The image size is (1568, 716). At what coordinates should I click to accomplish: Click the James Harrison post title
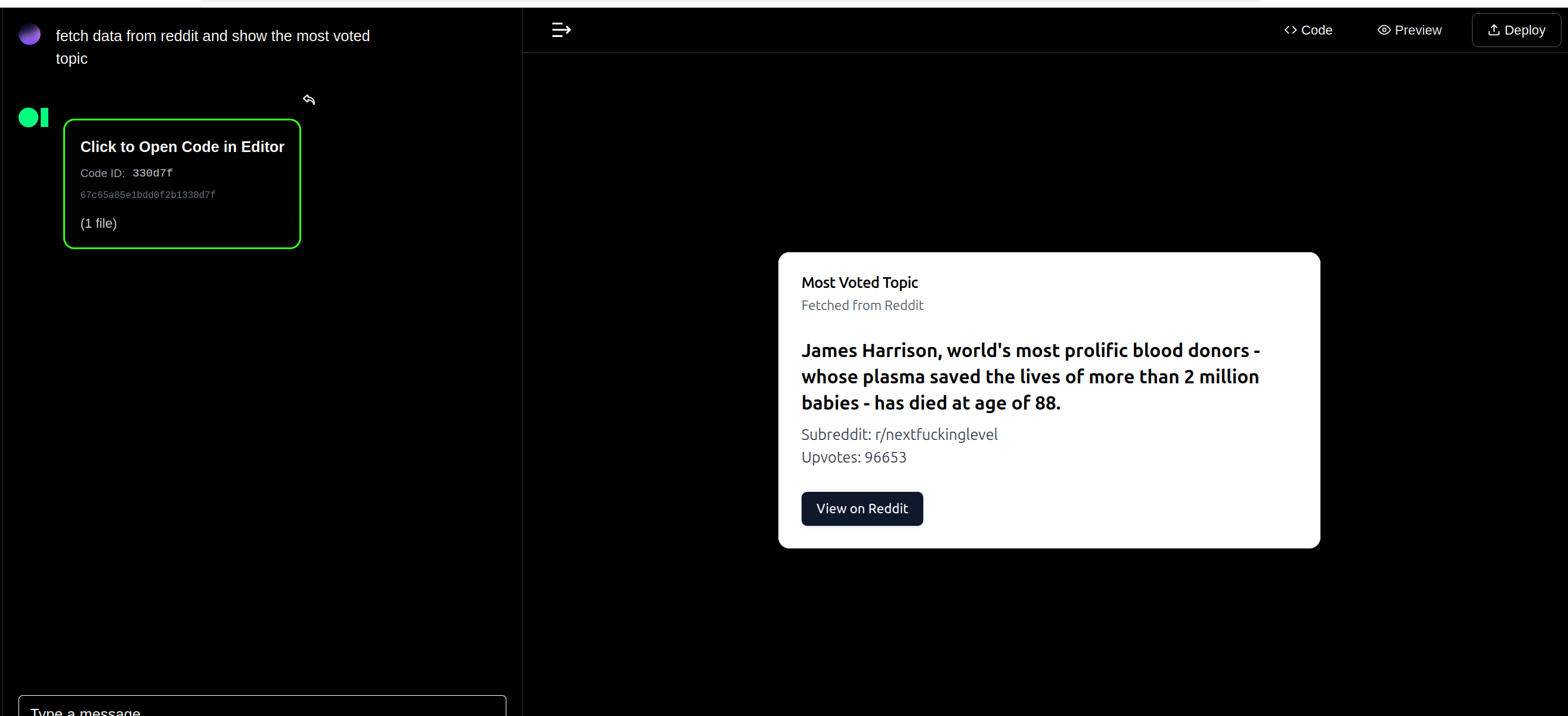pyautogui.click(x=1030, y=377)
